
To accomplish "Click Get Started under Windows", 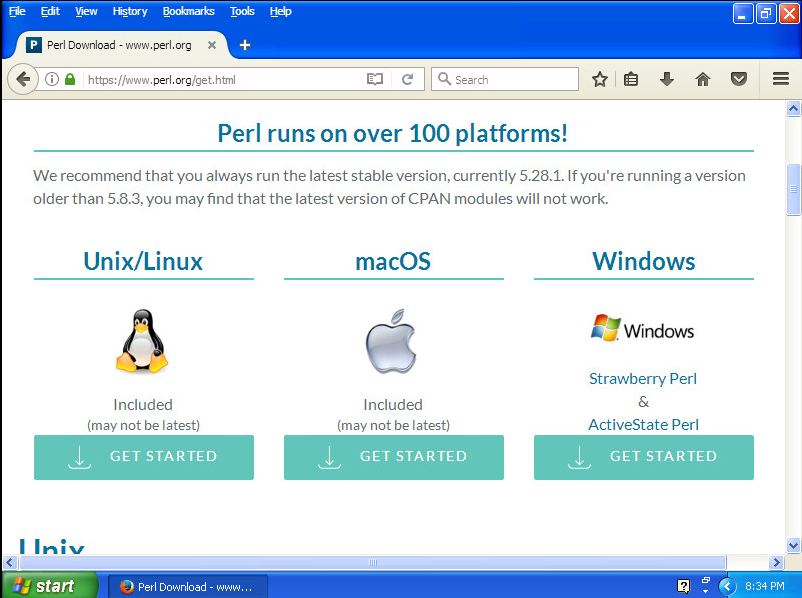I will (x=644, y=457).
